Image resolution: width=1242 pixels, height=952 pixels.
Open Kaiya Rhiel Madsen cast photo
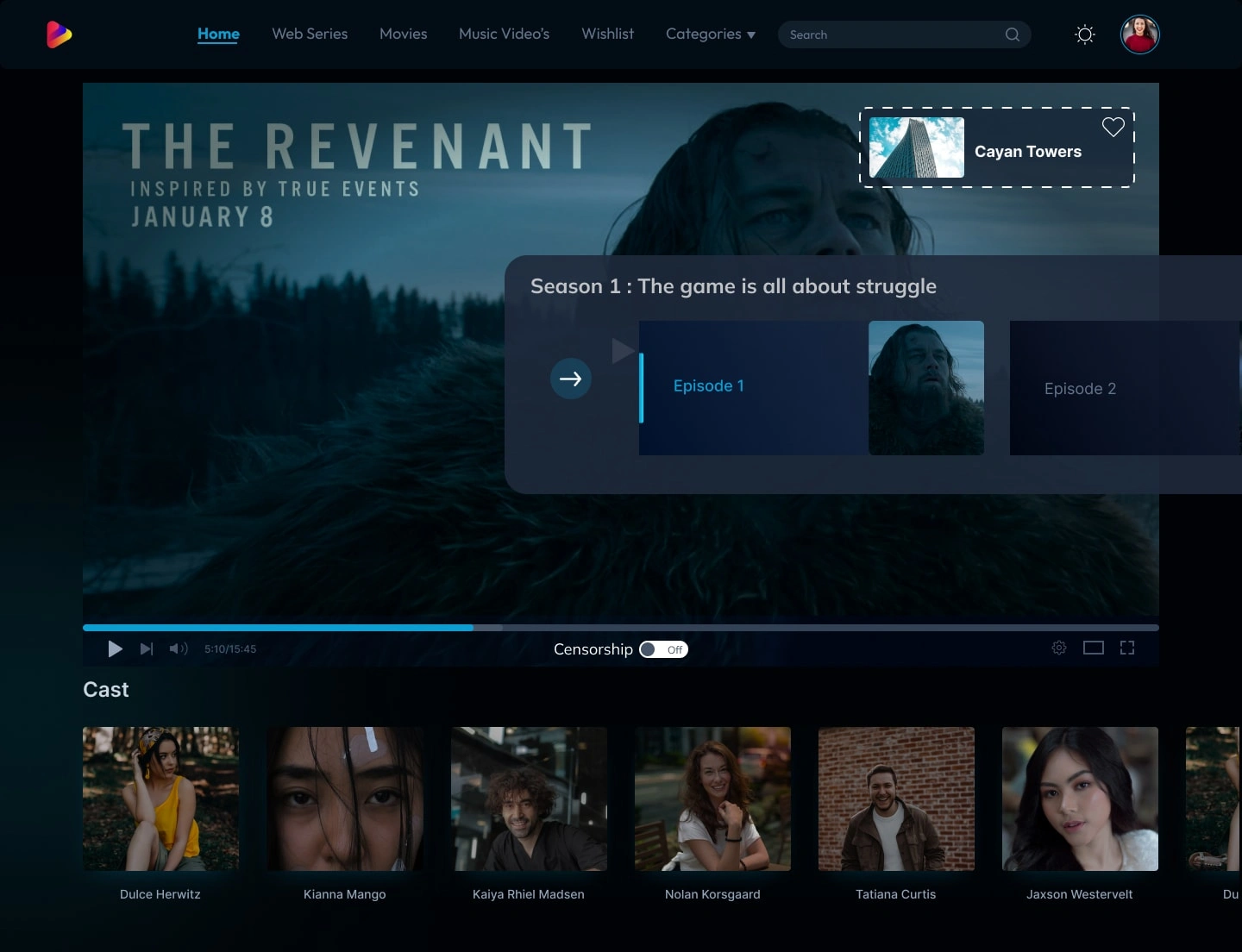[529, 799]
